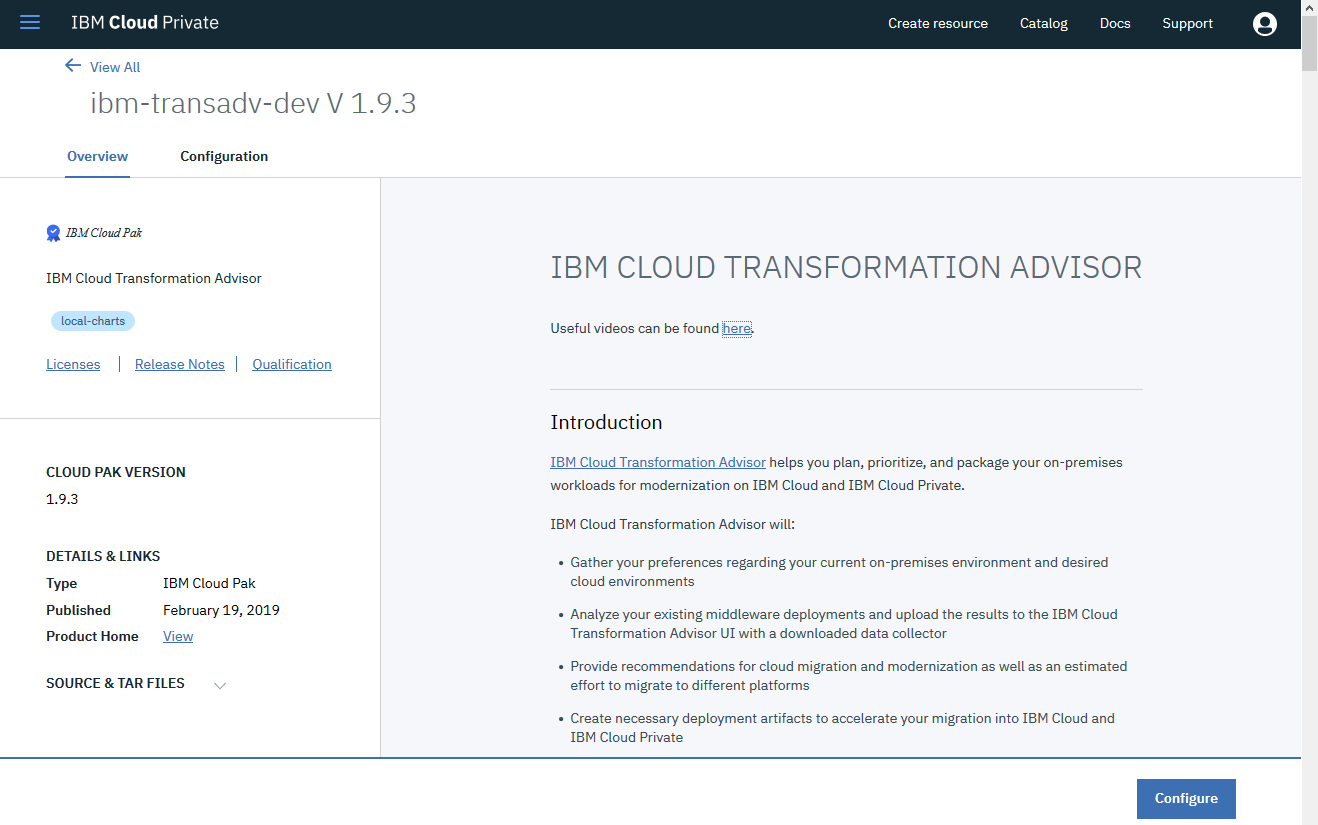Viewport: 1318px width, 825px height.
Task: Open the user account avatar menu
Action: click(1264, 23)
